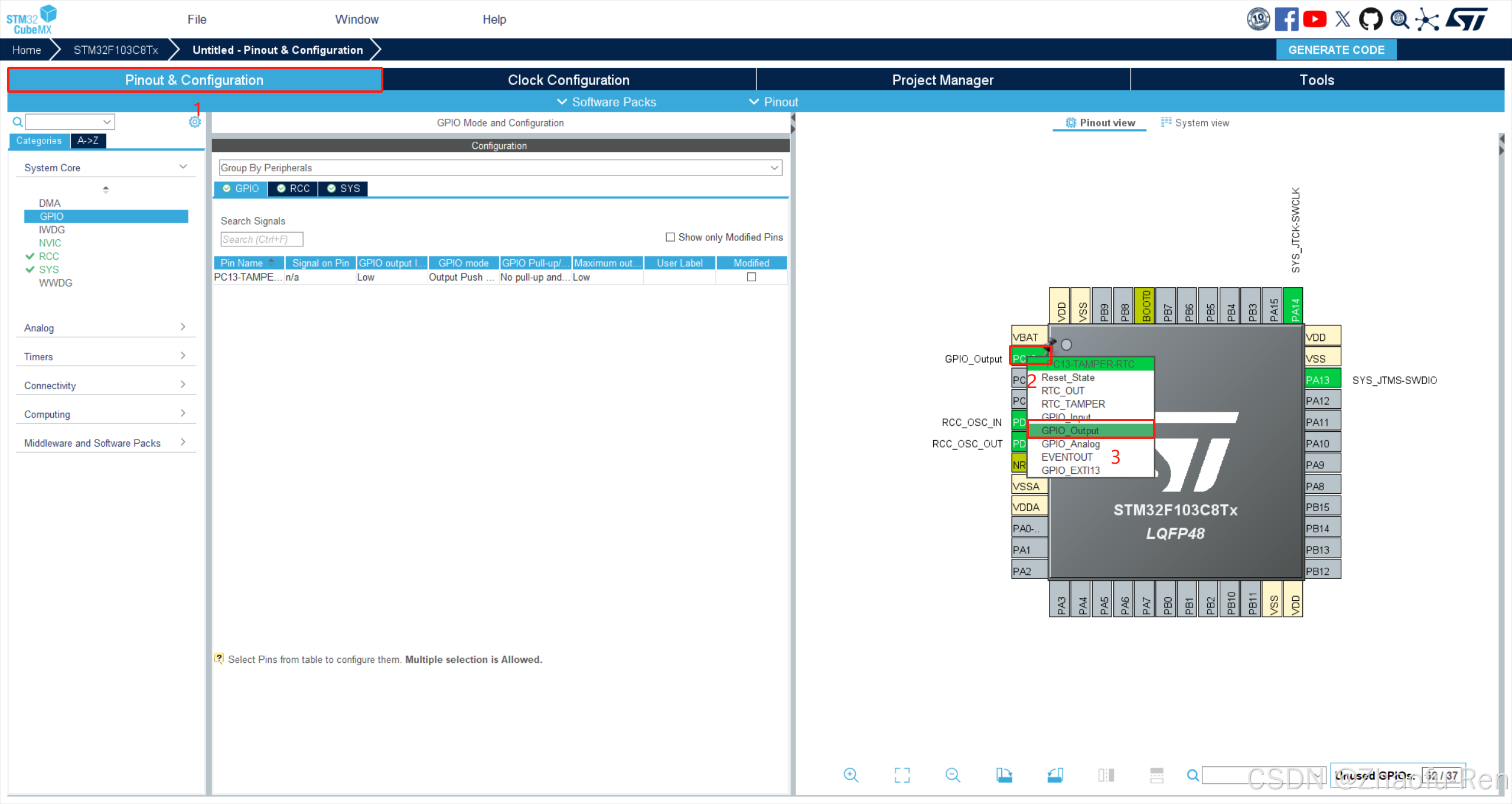Click GENERATE CODE button
Image resolution: width=1512 pixels, height=804 pixels.
pos(1336,50)
